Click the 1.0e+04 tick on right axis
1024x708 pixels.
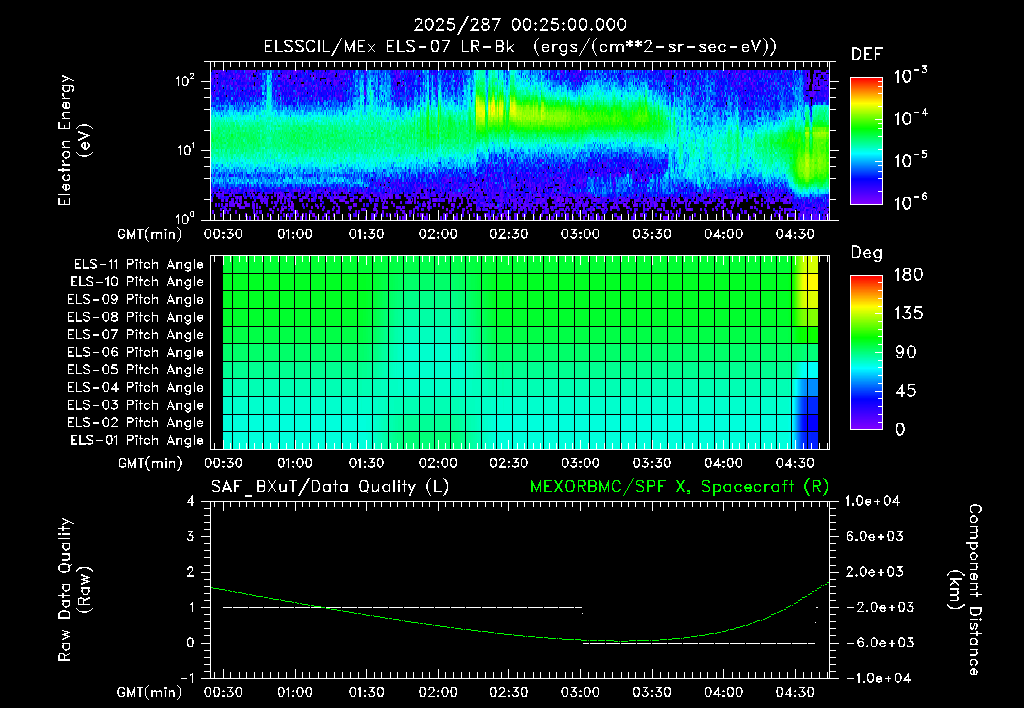(x=872, y=502)
